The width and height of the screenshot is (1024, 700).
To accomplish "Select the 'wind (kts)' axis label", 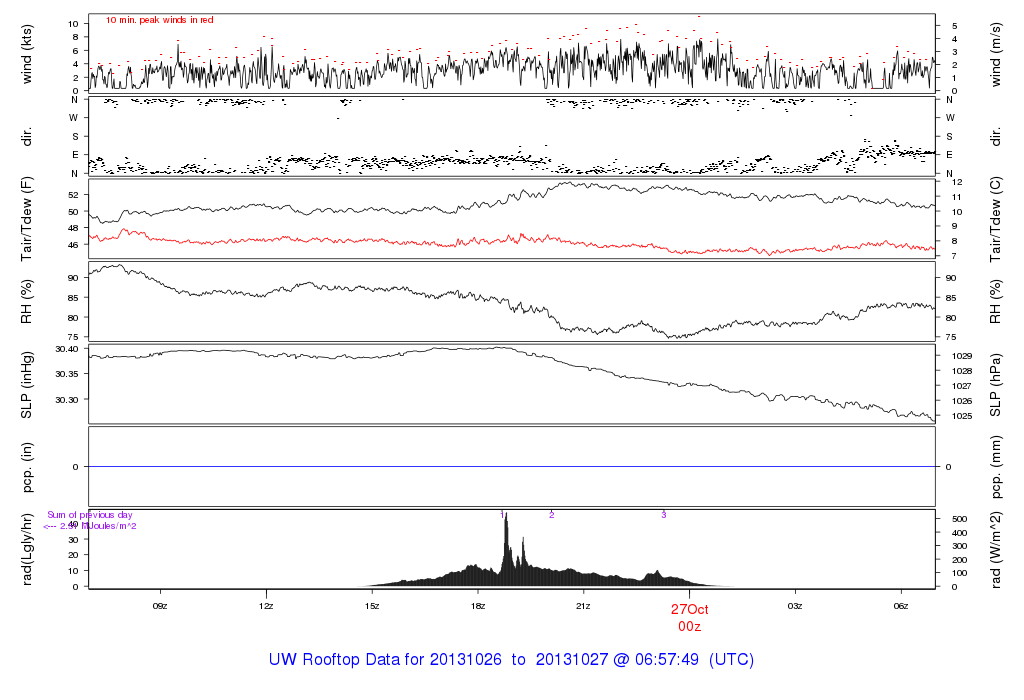I will click(x=27, y=54).
